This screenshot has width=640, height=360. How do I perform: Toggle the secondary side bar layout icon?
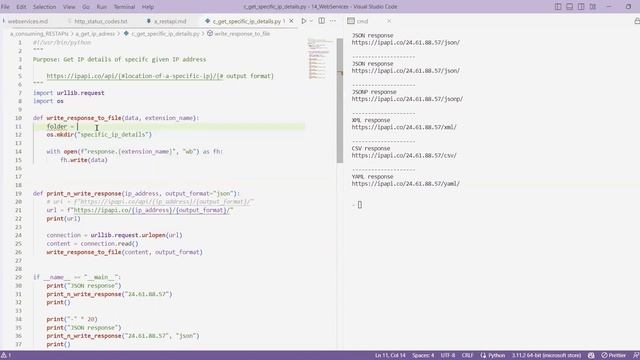click(581, 7)
